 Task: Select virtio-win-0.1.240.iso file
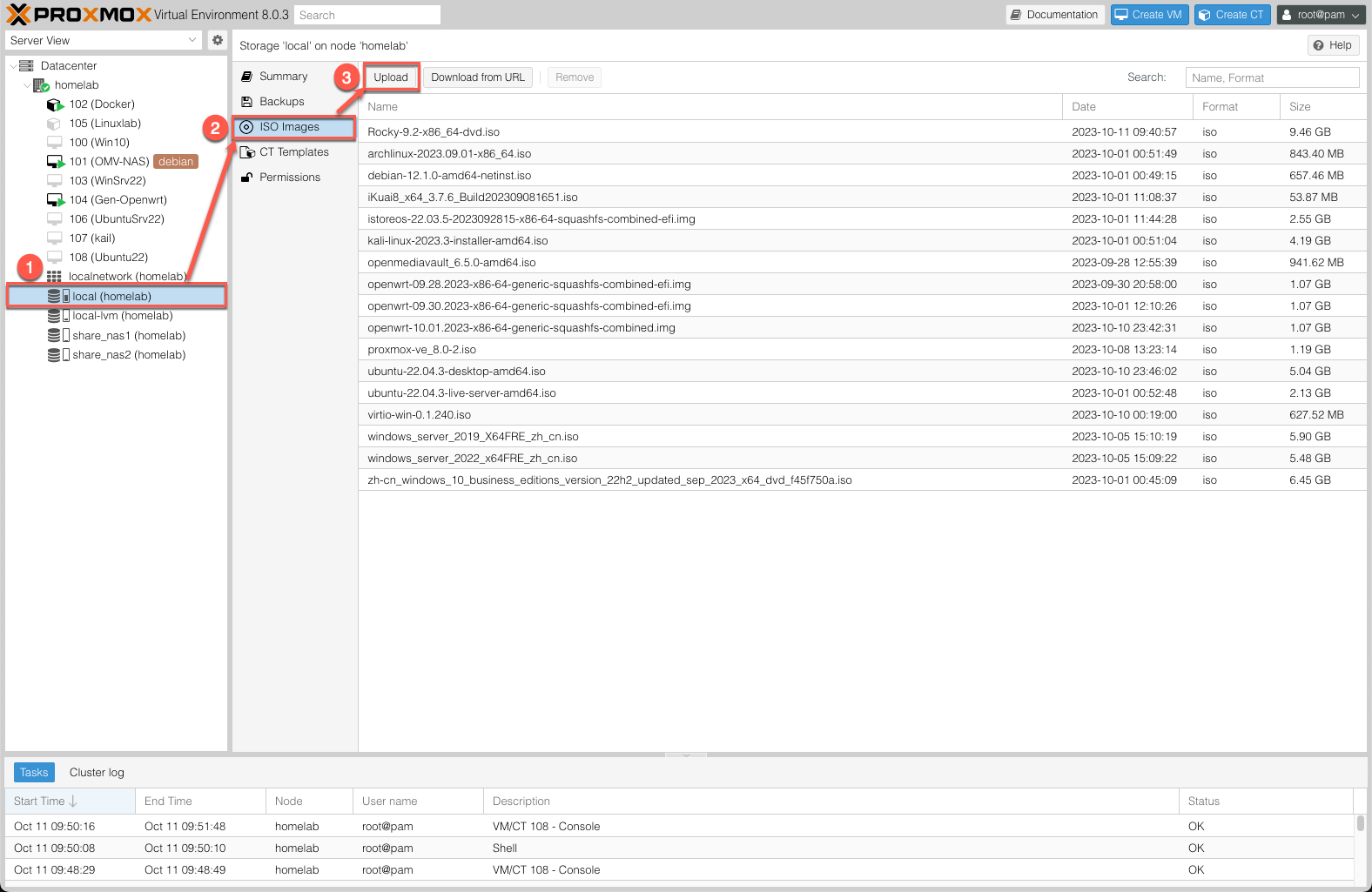862,415
